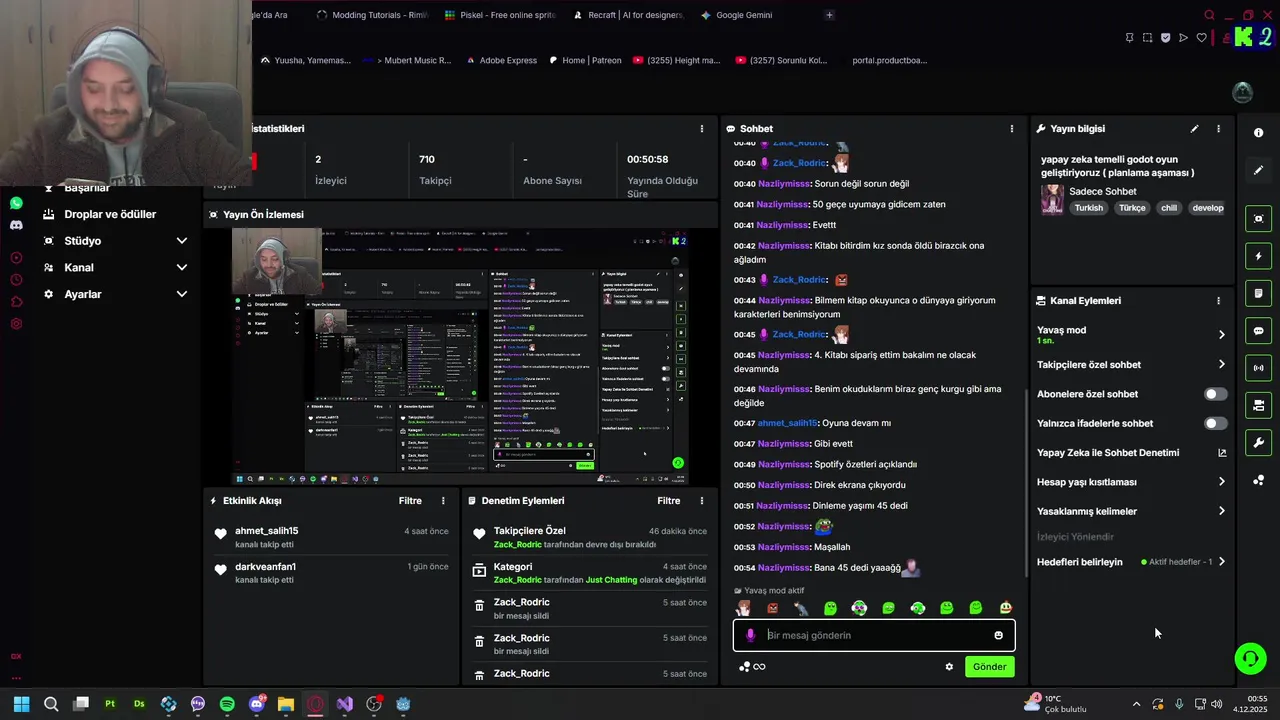Open the info icon in the quick actions rail
Viewport: 1280px width, 720px height.
(x=1258, y=133)
